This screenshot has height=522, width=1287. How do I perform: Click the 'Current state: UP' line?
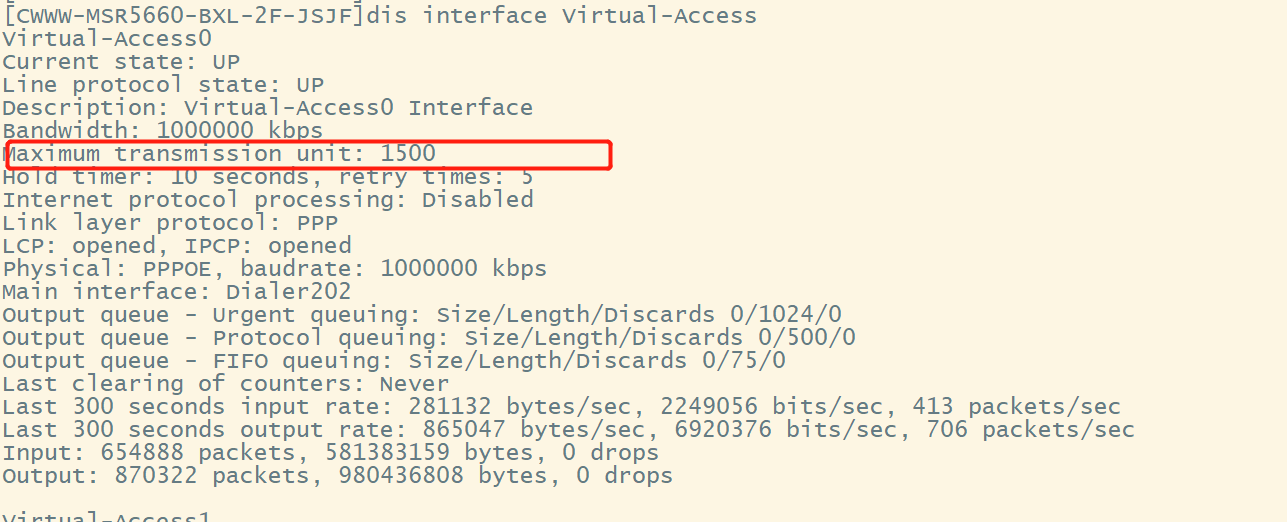pyautogui.click(x=120, y=62)
